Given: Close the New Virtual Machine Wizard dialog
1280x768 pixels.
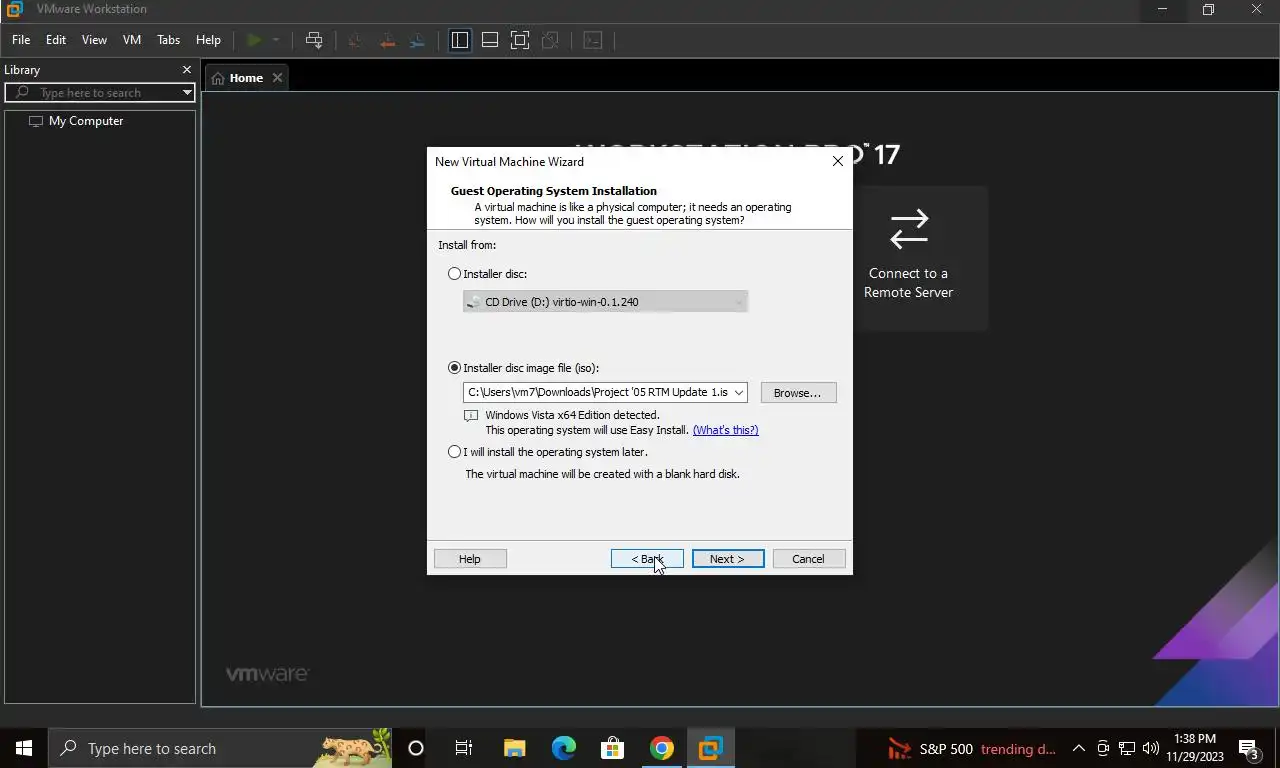Looking at the screenshot, I should [838, 161].
